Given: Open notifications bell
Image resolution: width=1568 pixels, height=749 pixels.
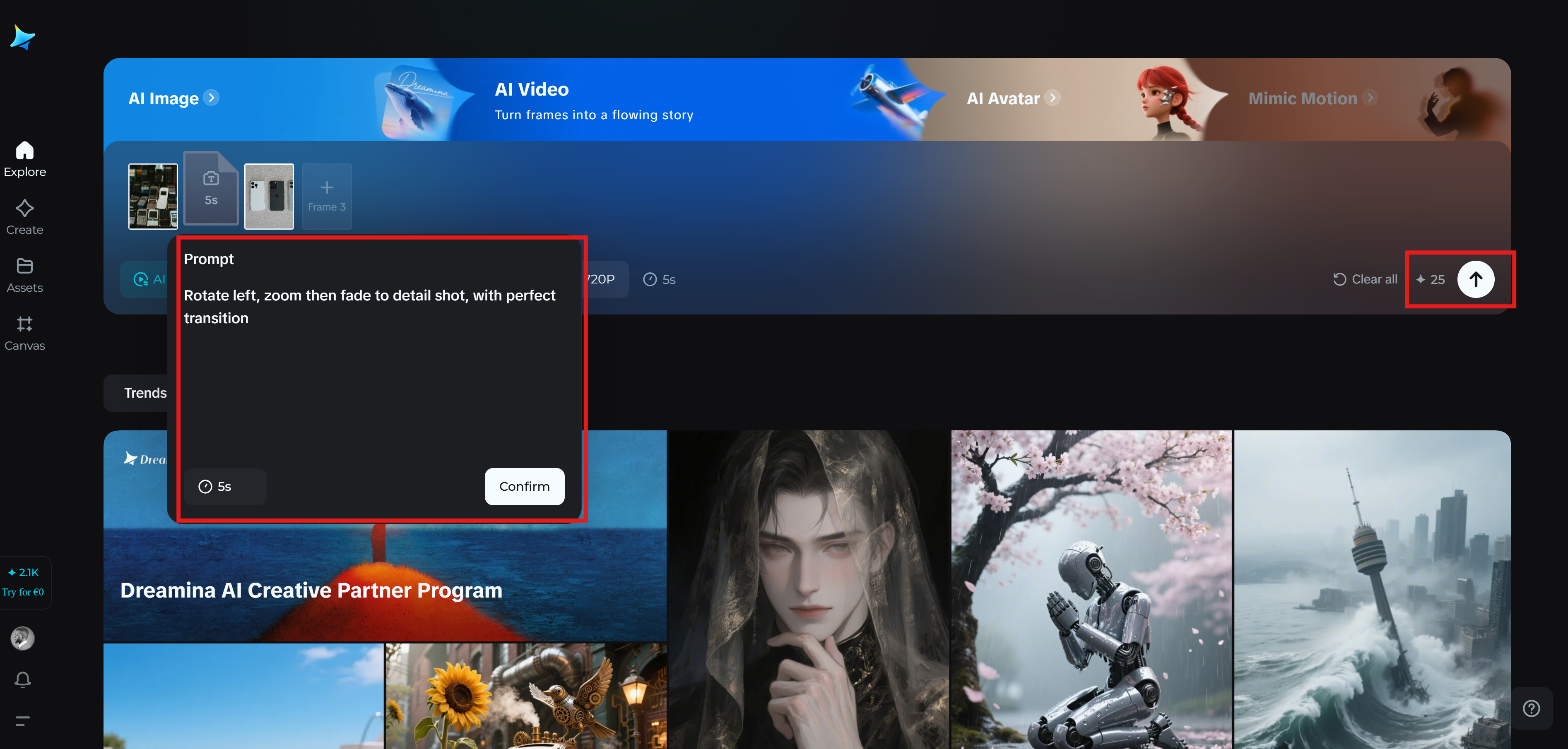Looking at the screenshot, I should pyautogui.click(x=22, y=679).
